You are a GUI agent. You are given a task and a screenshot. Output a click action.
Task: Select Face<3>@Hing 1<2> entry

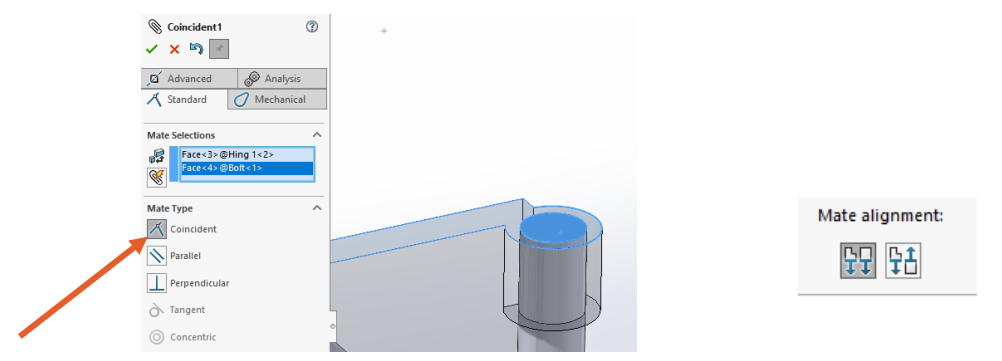[x=247, y=155]
